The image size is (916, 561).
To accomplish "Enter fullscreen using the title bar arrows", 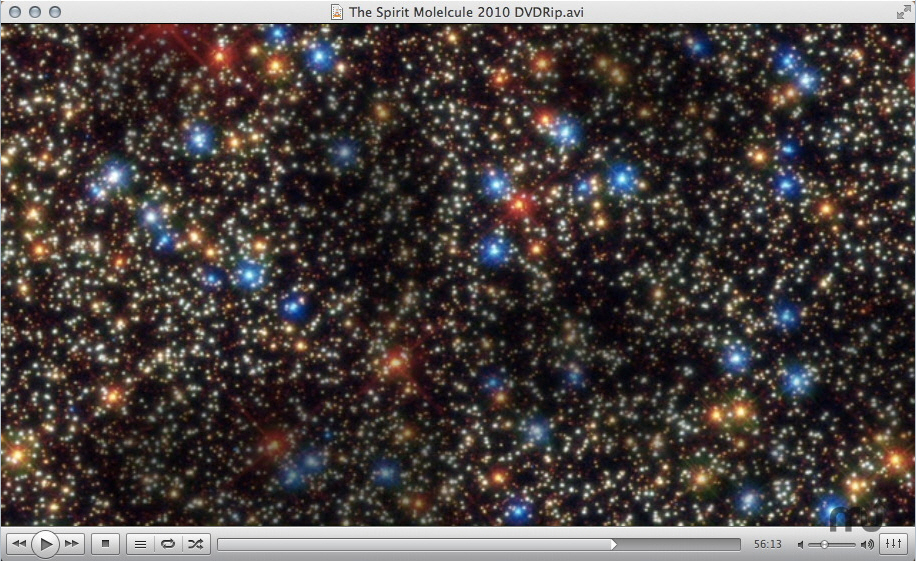I will (903, 12).
